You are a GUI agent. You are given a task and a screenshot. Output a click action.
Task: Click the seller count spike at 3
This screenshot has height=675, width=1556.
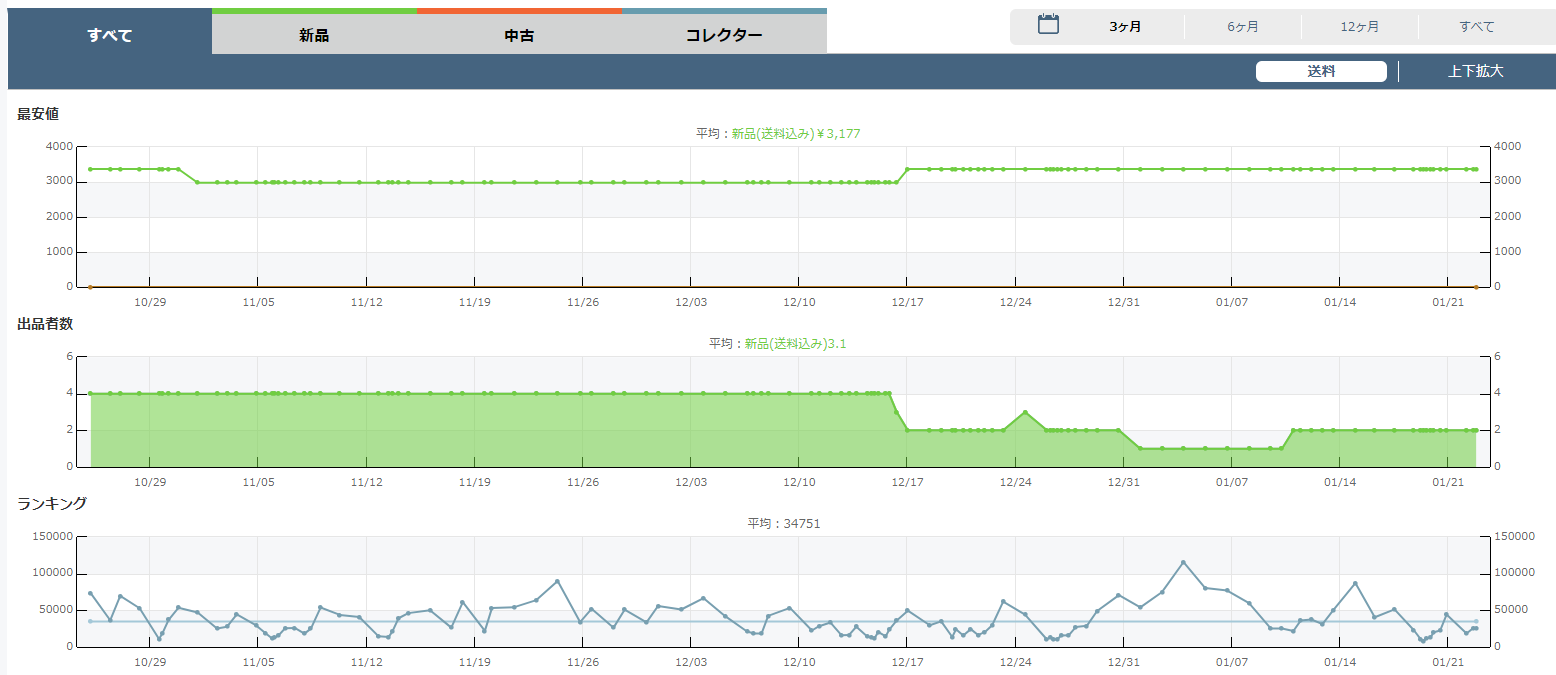[x=1025, y=412]
